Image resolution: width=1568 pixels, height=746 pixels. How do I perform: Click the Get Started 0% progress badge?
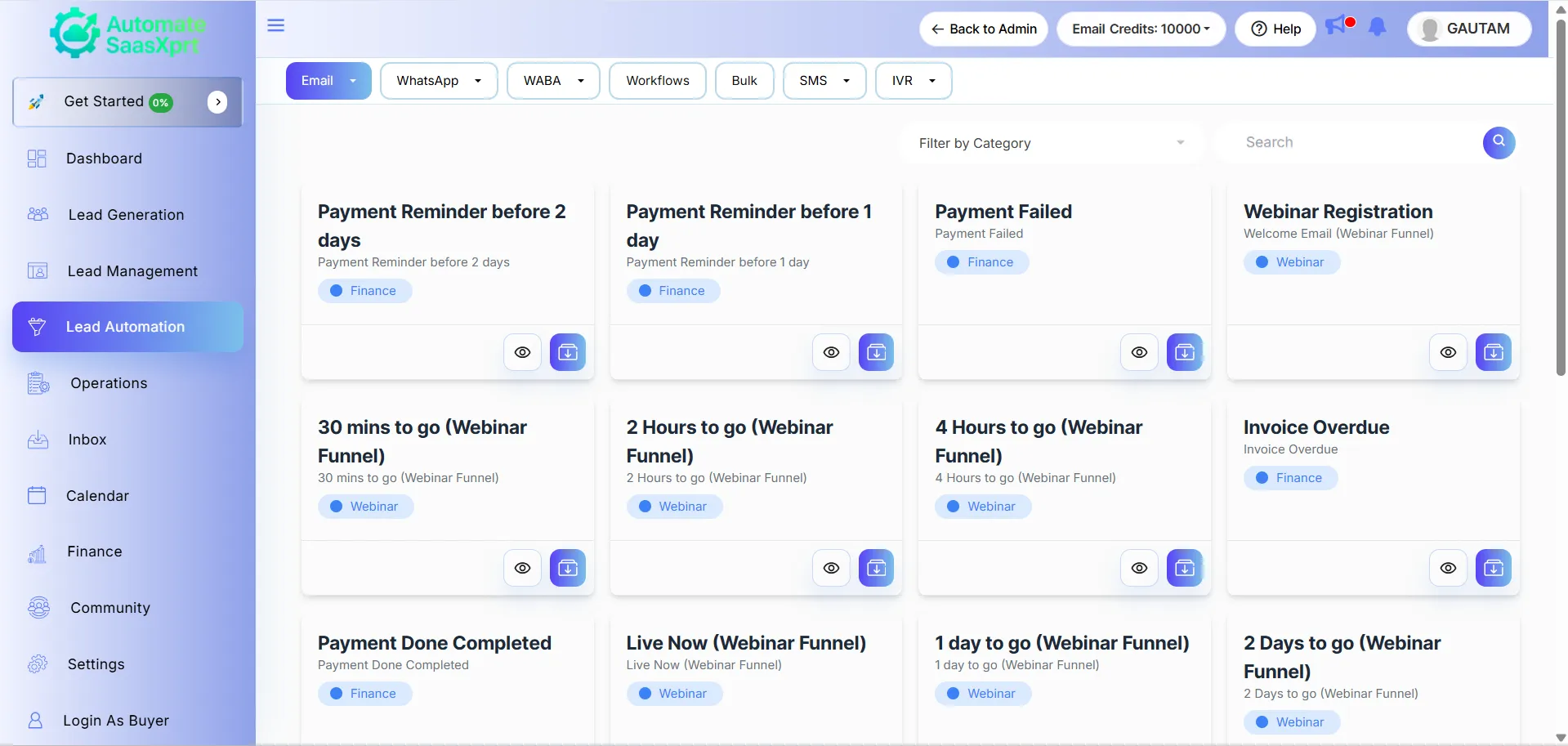coord(161,103)
